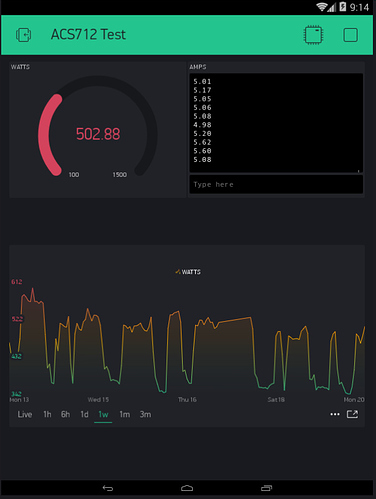
Task: Select the 1m chart range
Action: pyautogui.click(x=125, y=414)
